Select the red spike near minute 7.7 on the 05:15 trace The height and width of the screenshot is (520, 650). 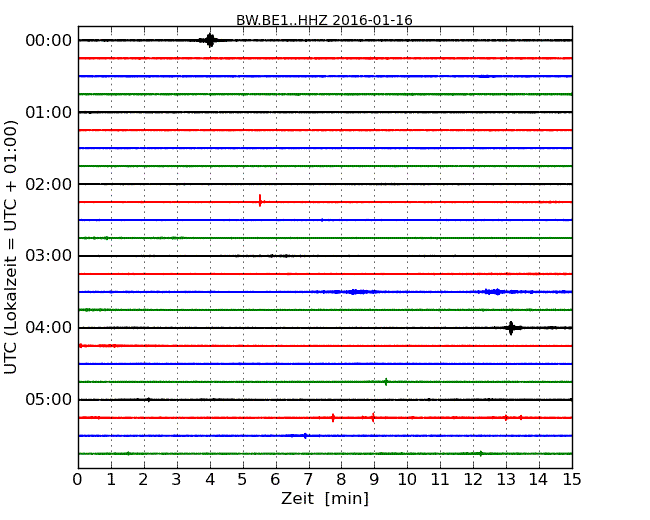coord(333,418)
